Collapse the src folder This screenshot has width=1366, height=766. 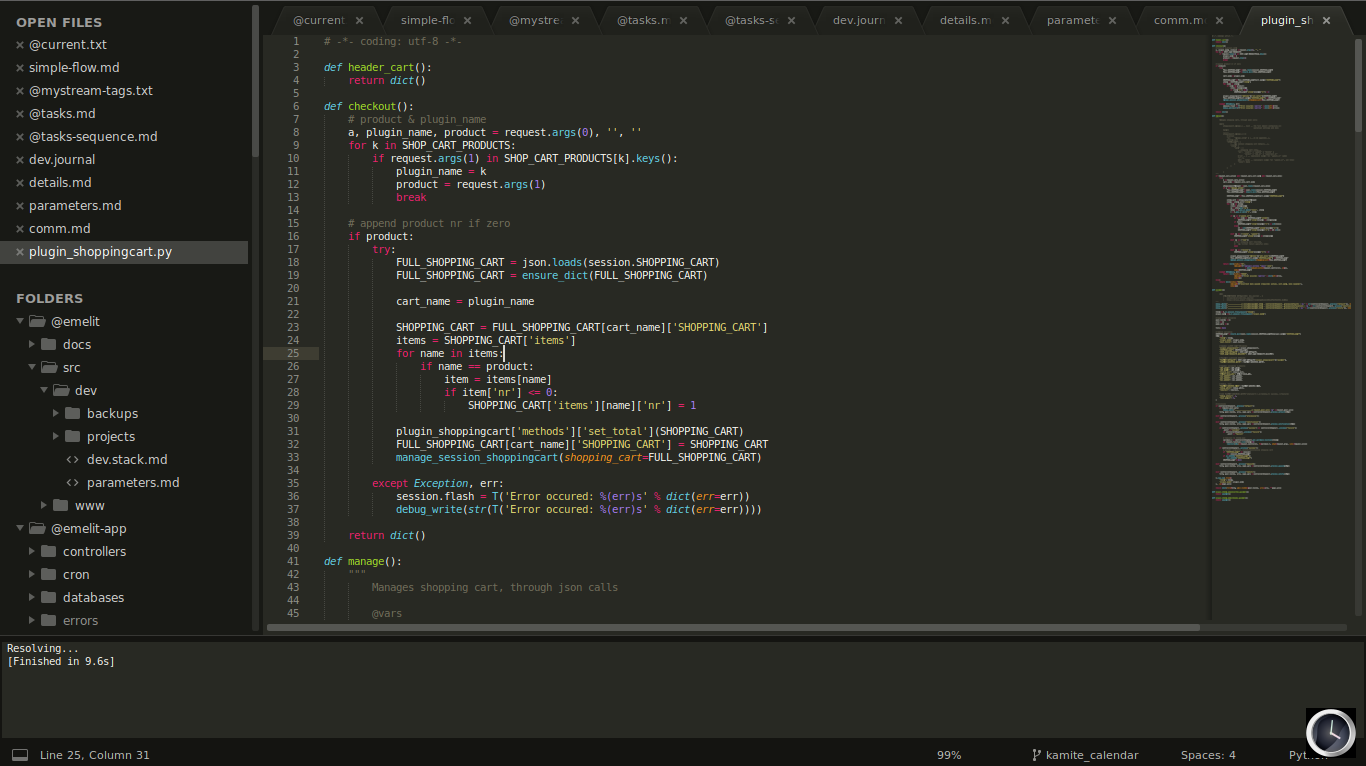(x=32, y=367)
